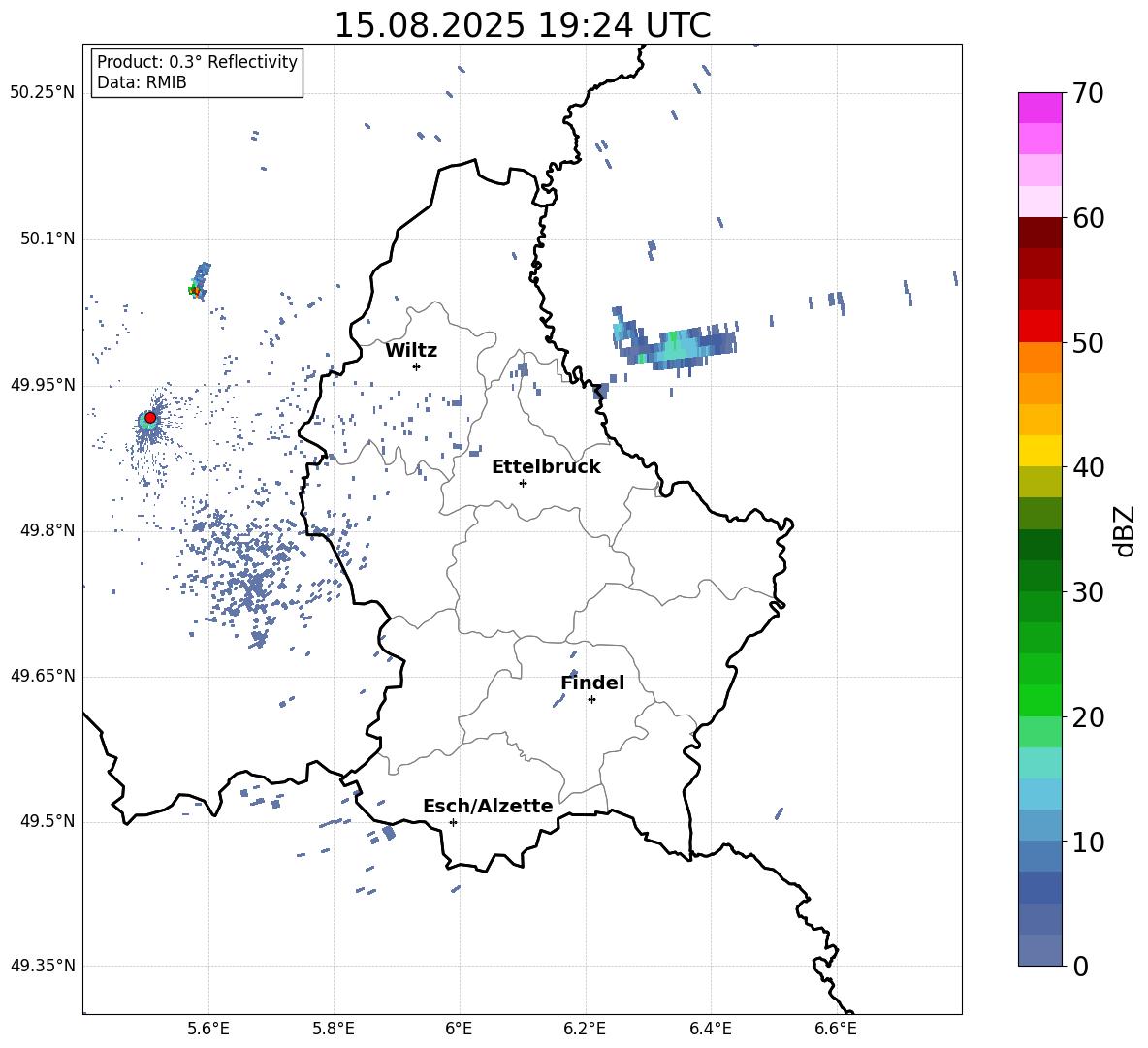Click the 49.35°N latitude label
Image resolution: width=1148 pixels, height=1048 pixels.
tap(43, 966)
